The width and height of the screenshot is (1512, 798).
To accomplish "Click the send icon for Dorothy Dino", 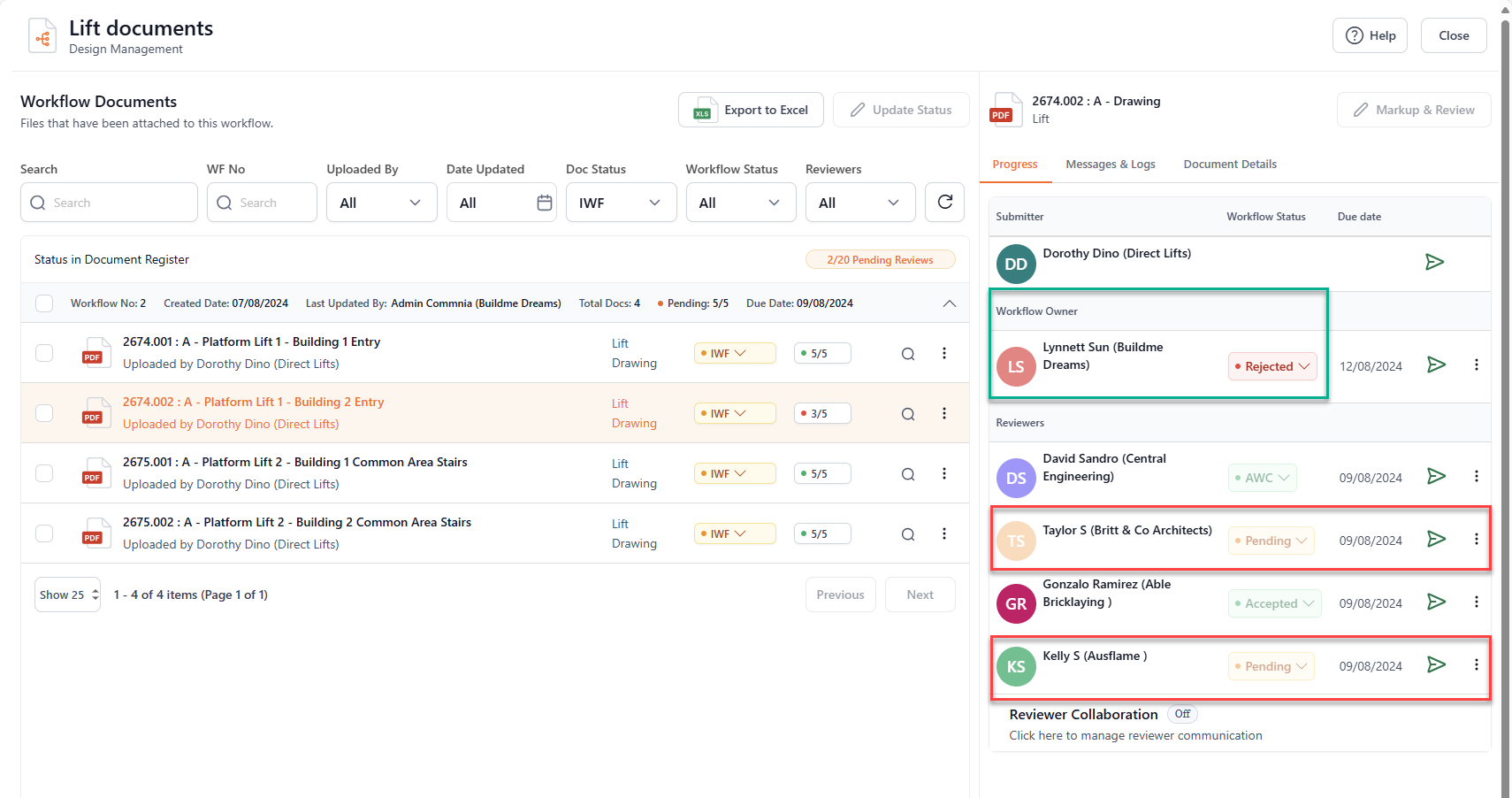I will [1434, 262].
